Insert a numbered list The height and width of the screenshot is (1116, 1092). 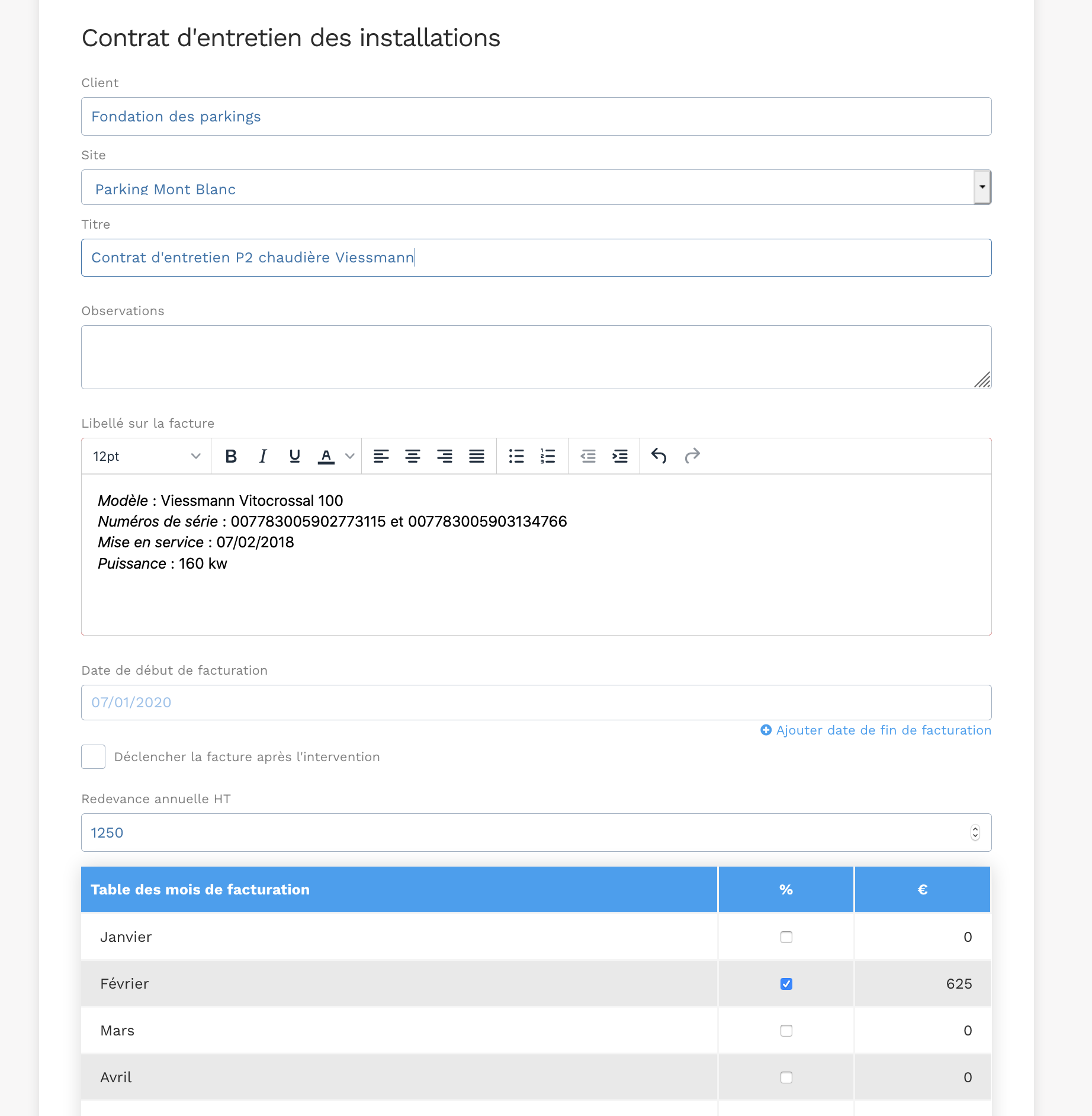[x=548, y=456]
